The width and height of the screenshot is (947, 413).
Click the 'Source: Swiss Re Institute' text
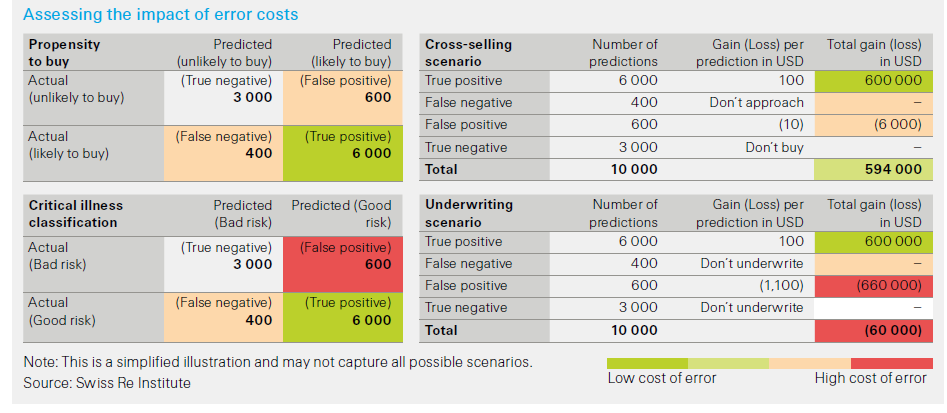click(107, 383)
